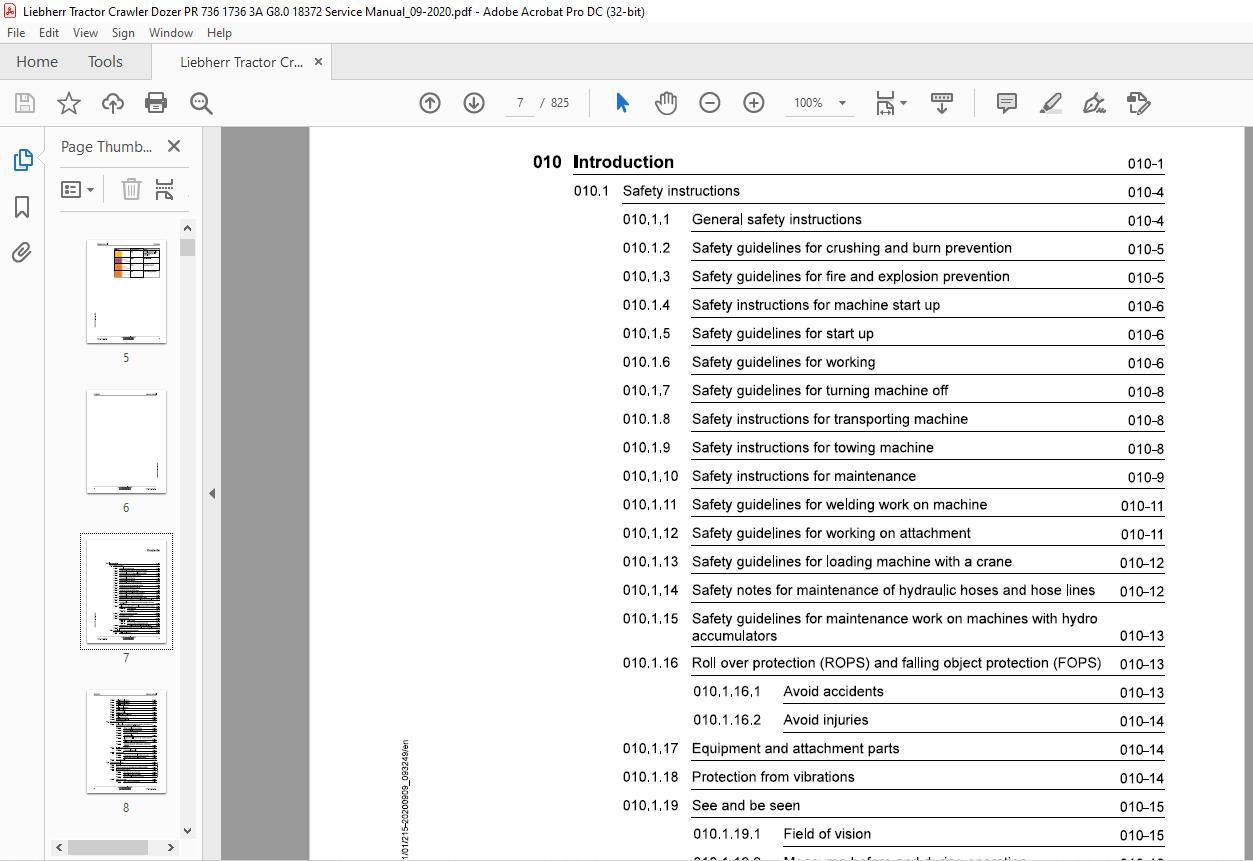Open the Bookmarks panel icon
This screenshot has width=1253, height=861.
(22, 207)
